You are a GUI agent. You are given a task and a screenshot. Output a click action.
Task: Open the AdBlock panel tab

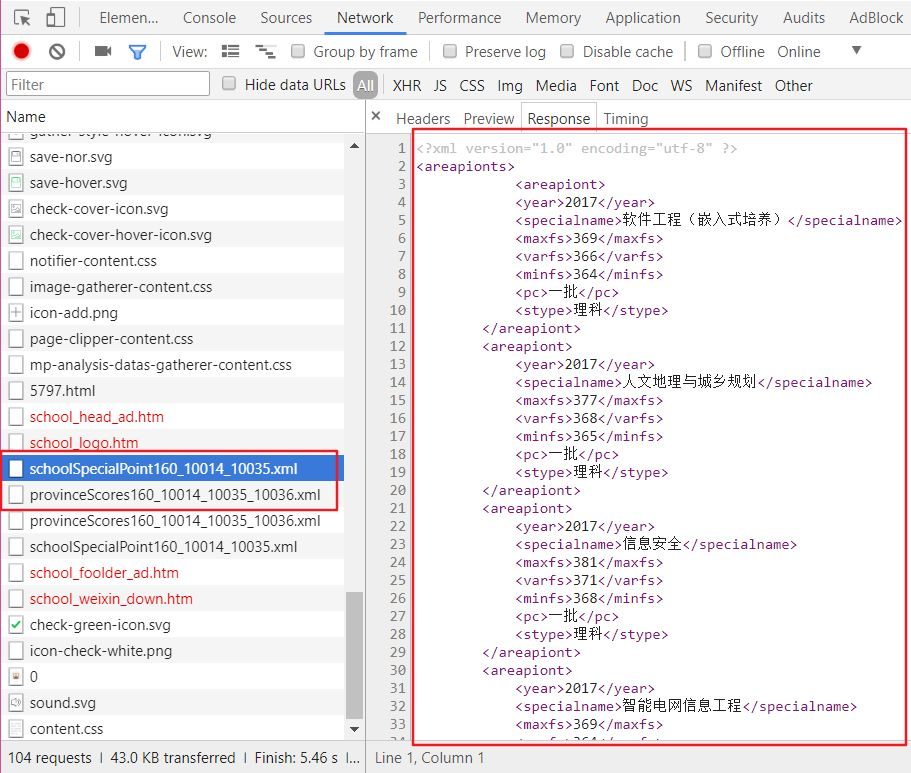tap(876, 18)
